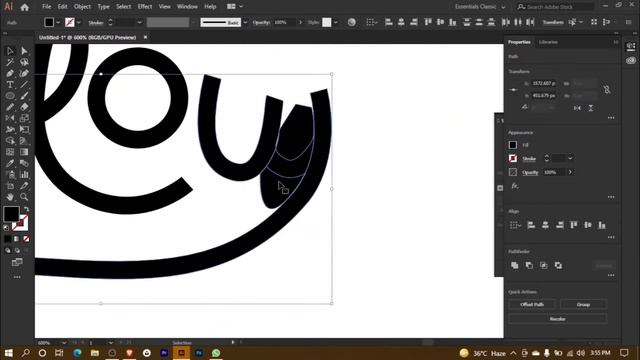Click the Fill swatch in Appearance section
This screenshot has width=640, height=360.
click(513, 145)
